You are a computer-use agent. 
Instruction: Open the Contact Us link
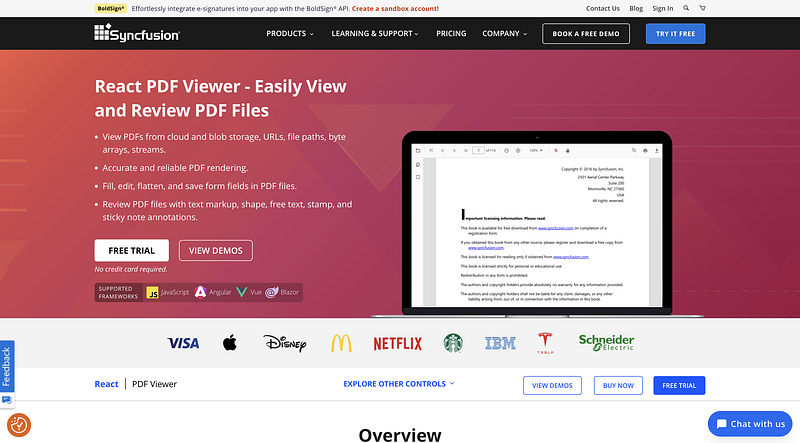(603, 9)
